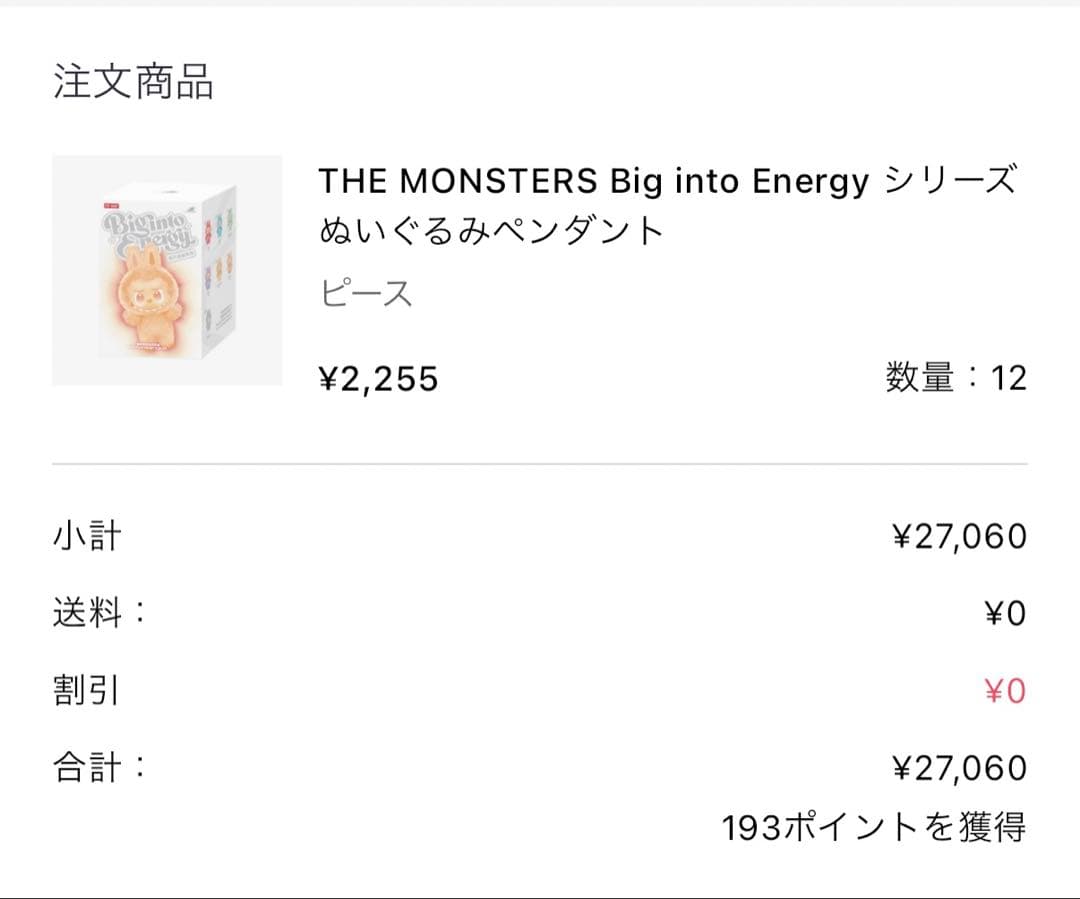Click the subtotal amount ¥27,060
The width and height of the screenshot is (1080, 899).
click(x=958, y=537)
